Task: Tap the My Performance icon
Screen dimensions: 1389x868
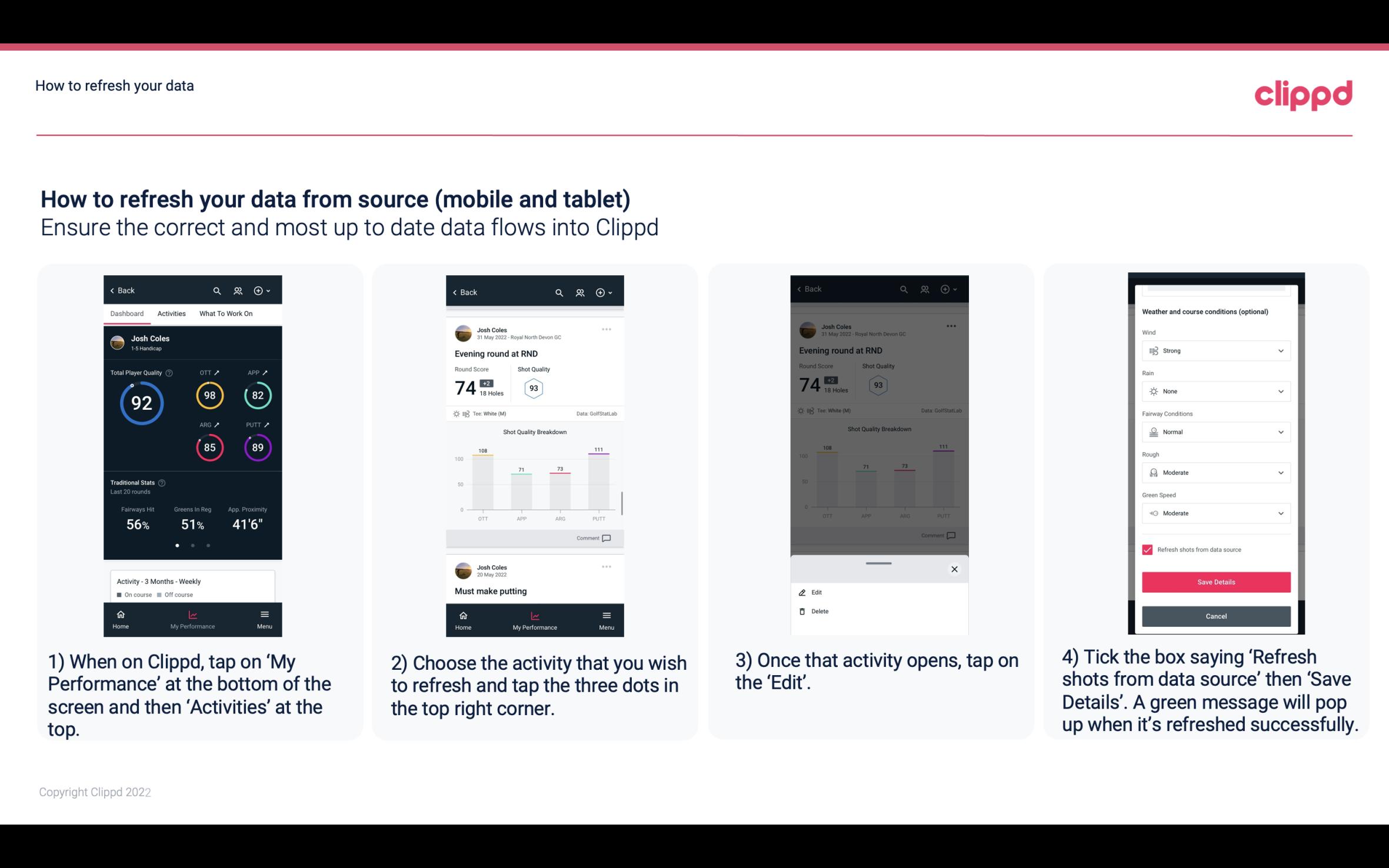Action: 191,617
